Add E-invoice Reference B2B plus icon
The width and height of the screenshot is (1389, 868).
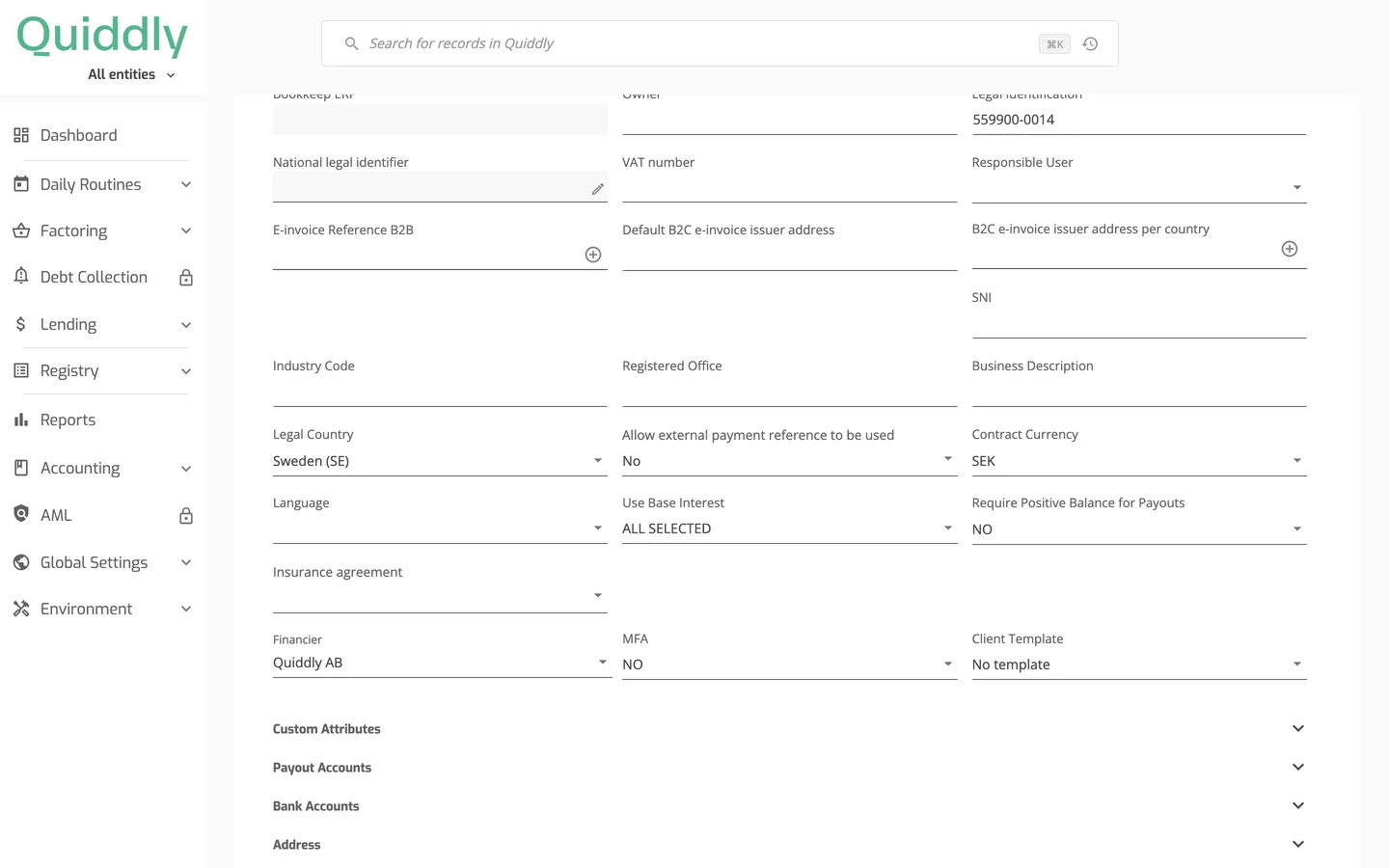(593, 255)
